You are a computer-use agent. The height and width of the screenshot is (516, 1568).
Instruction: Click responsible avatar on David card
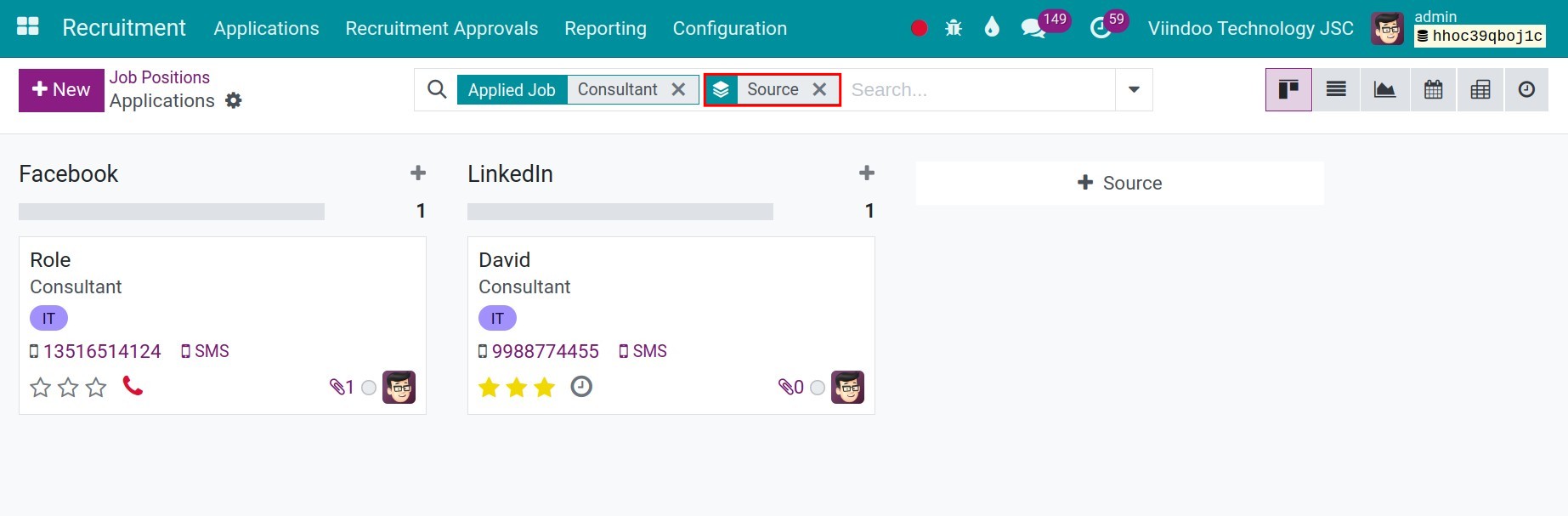(847, 387)
